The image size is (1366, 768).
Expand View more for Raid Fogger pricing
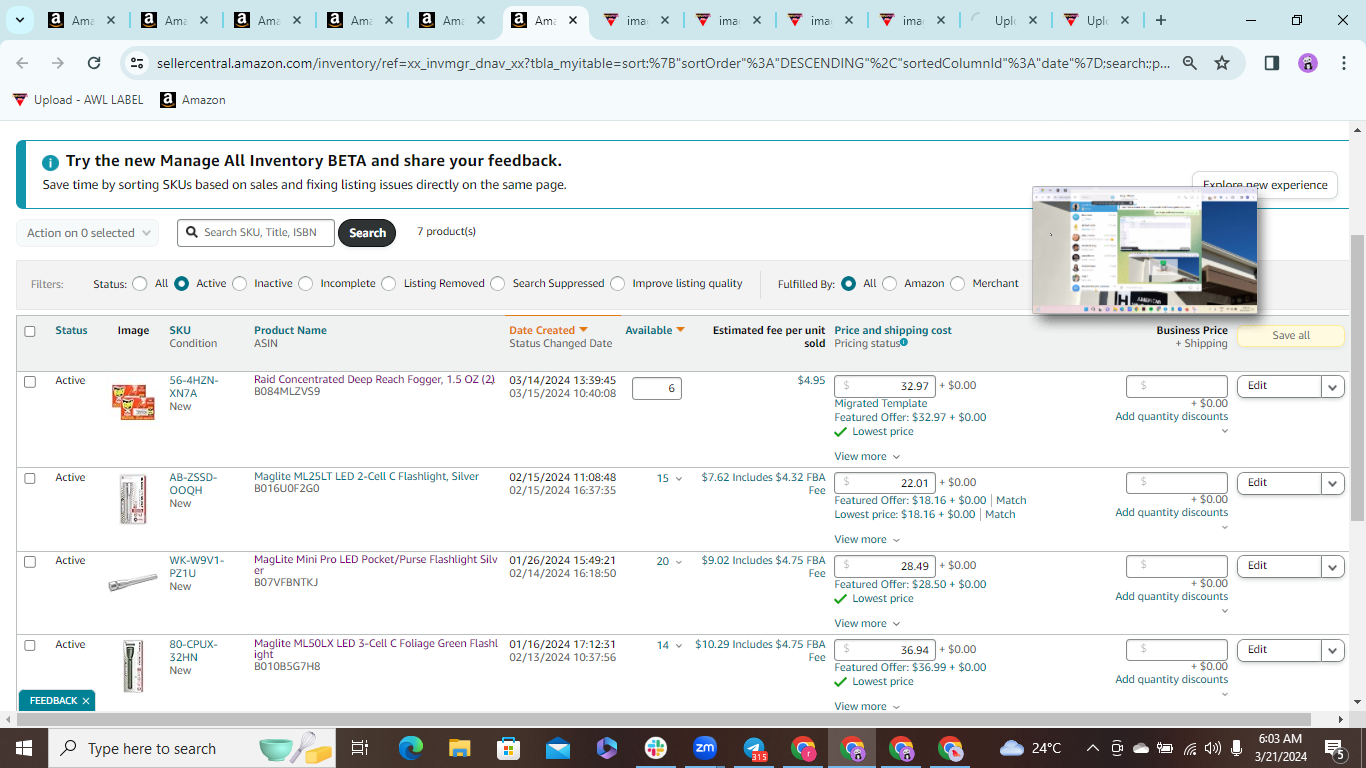click(x=867, y=456)
